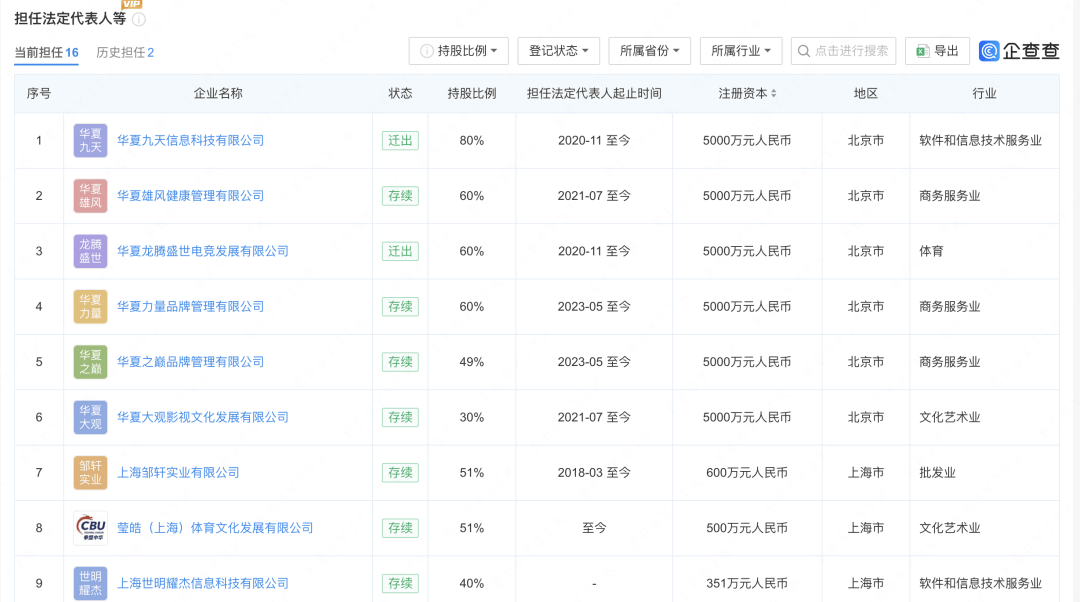
Task: Click the 地区 column header
Action: coord(866,94)
